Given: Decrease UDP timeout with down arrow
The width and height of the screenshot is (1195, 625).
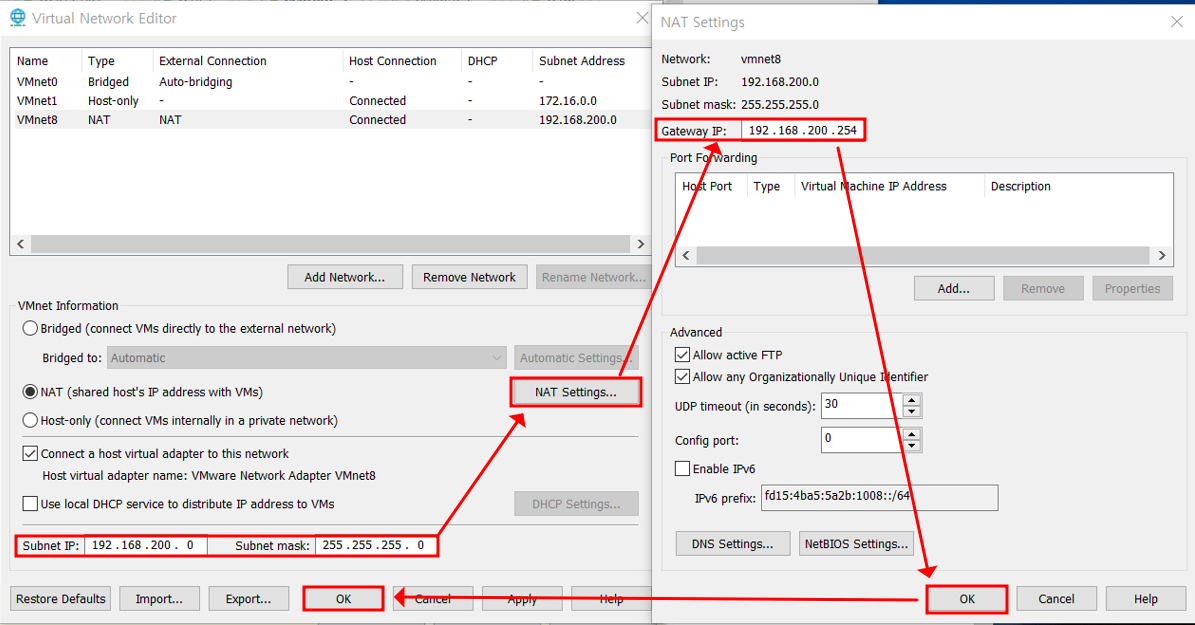Looking at the screenshot, I should click(911, 412).
